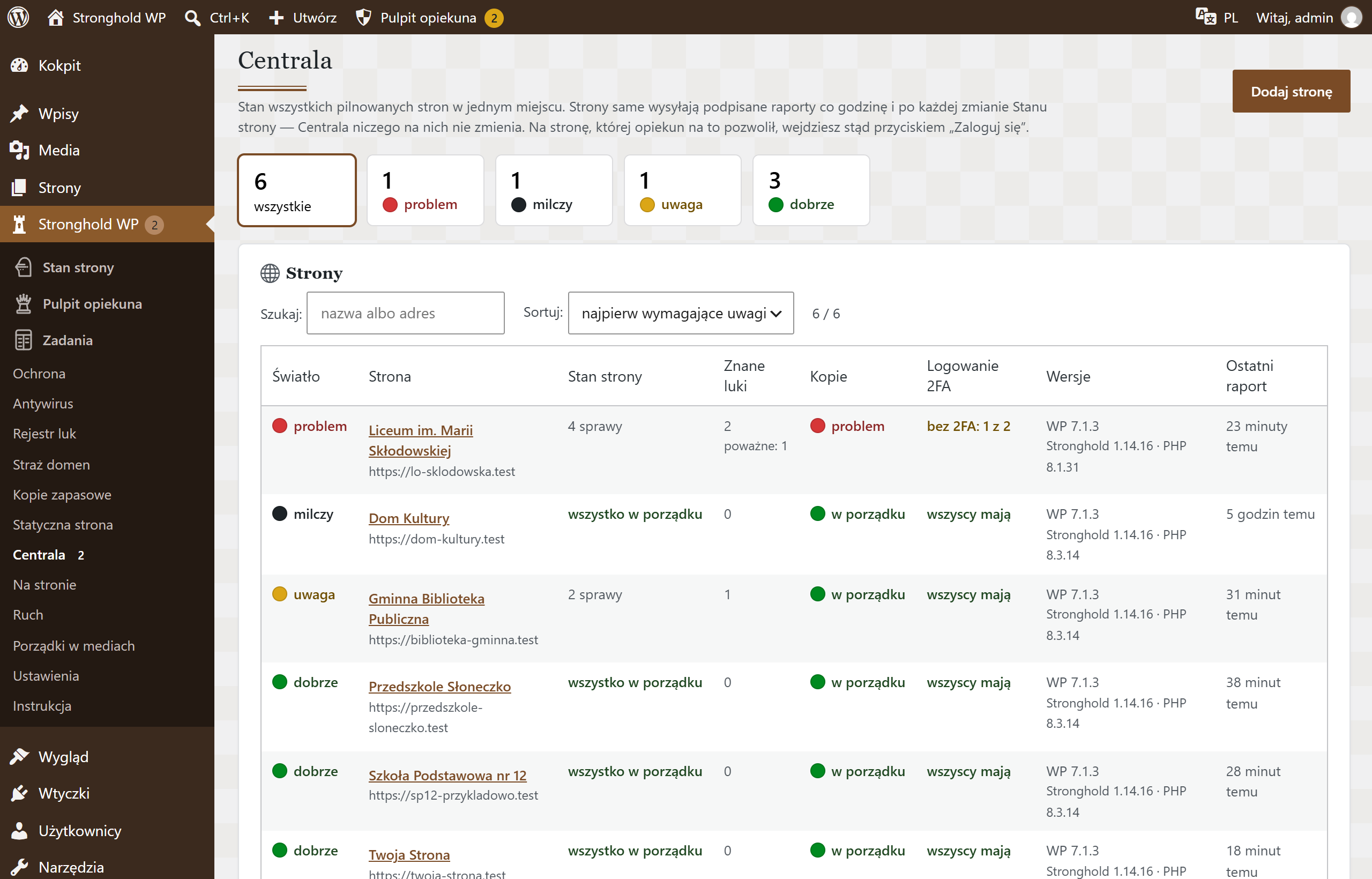This screenshot has height=879, width=1372.
Task: Click 'bez 2FA: 1 z 2' text
Action: pyautogui.click(x=968, y=426)
